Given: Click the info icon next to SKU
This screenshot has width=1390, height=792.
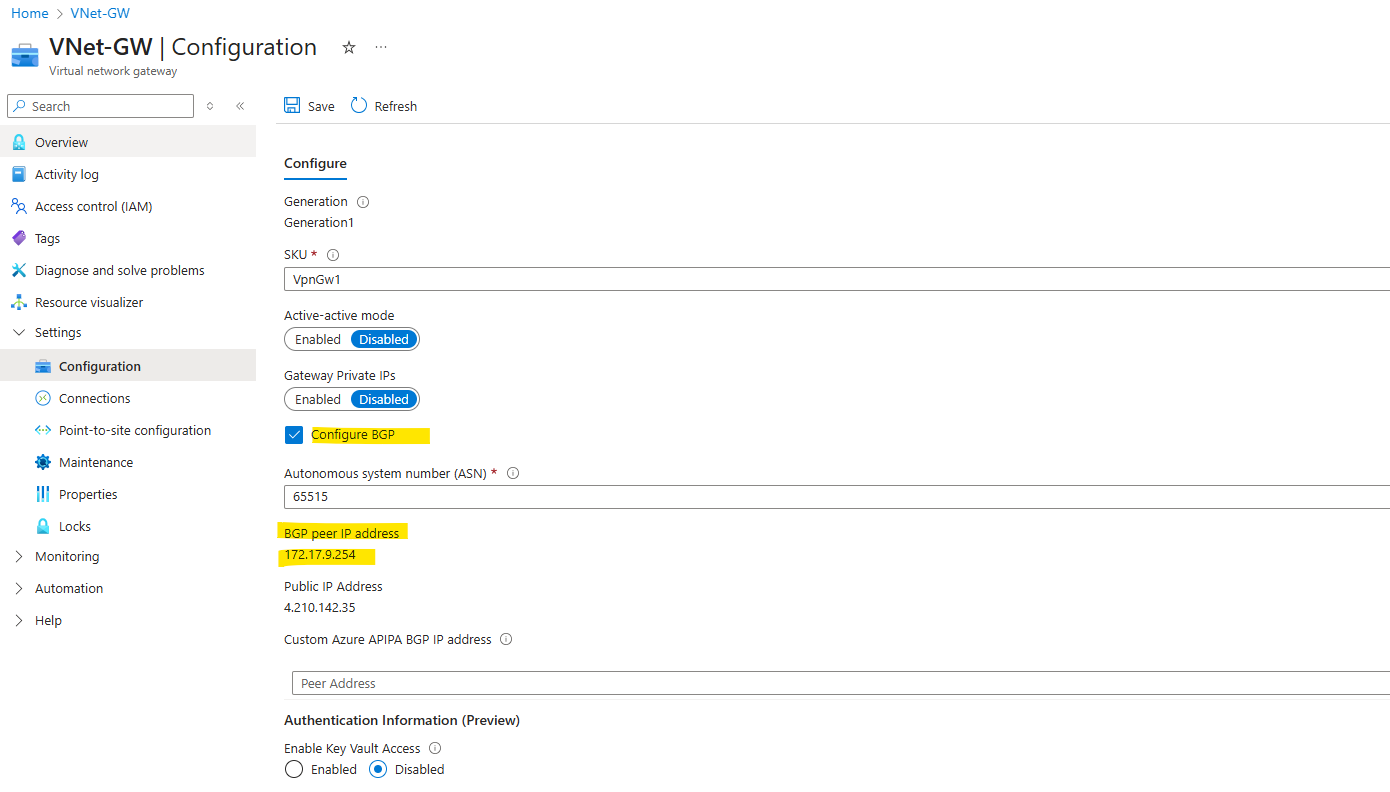Looking at the screenshot, I should point(333,255).
